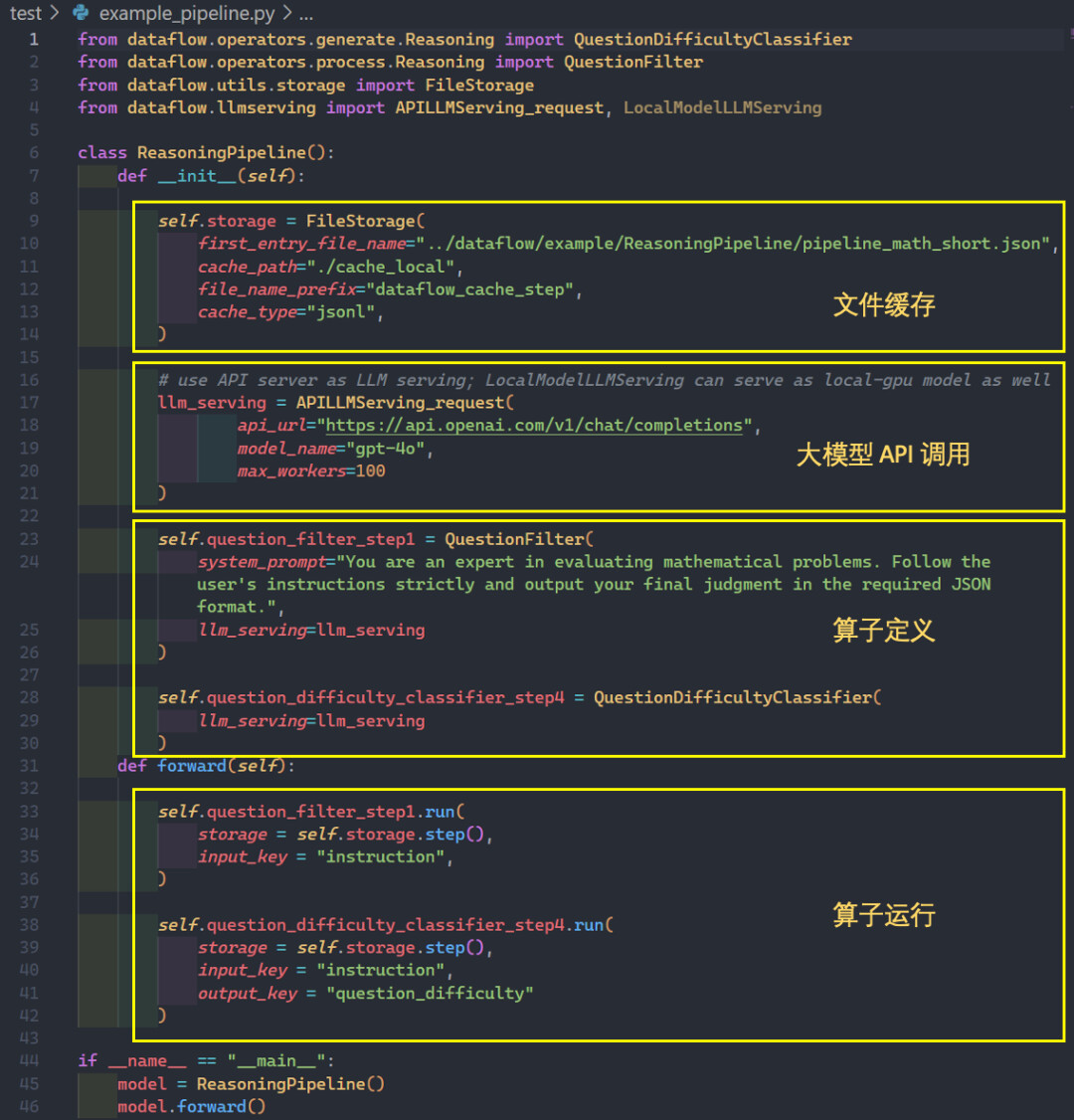Click the chevron after "test" in breadcrumb
Viewport: 1074px width, 1120px height.
55,14
